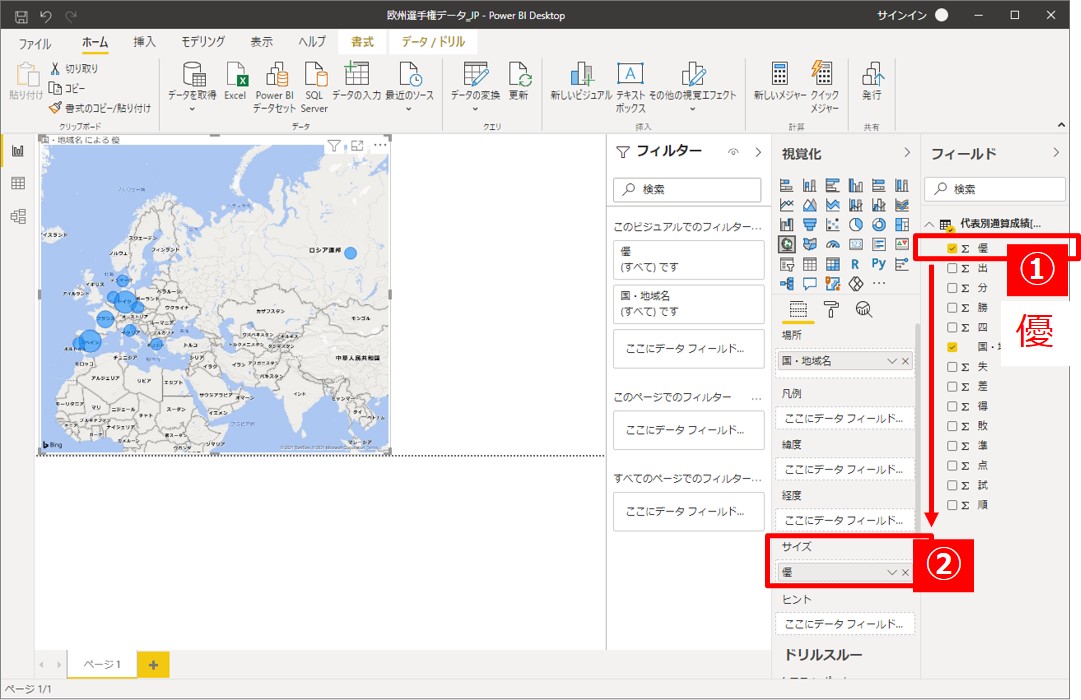Open the Format paint roller tab
Viewport: 1081px width, 700px height.
[x=831, y=309]
